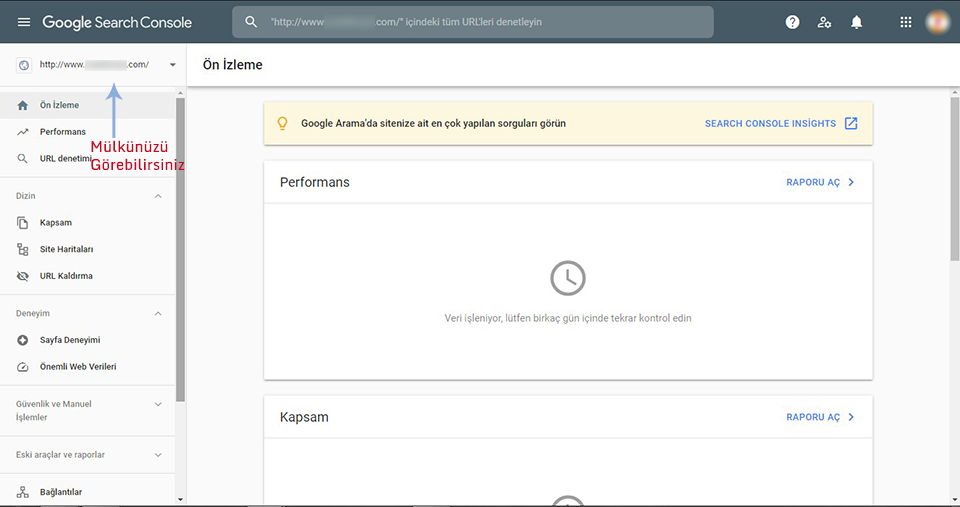This screenshot has height=507, width=960.
Task: Click the Veri işleniyor message text
Action: point(568,318)
